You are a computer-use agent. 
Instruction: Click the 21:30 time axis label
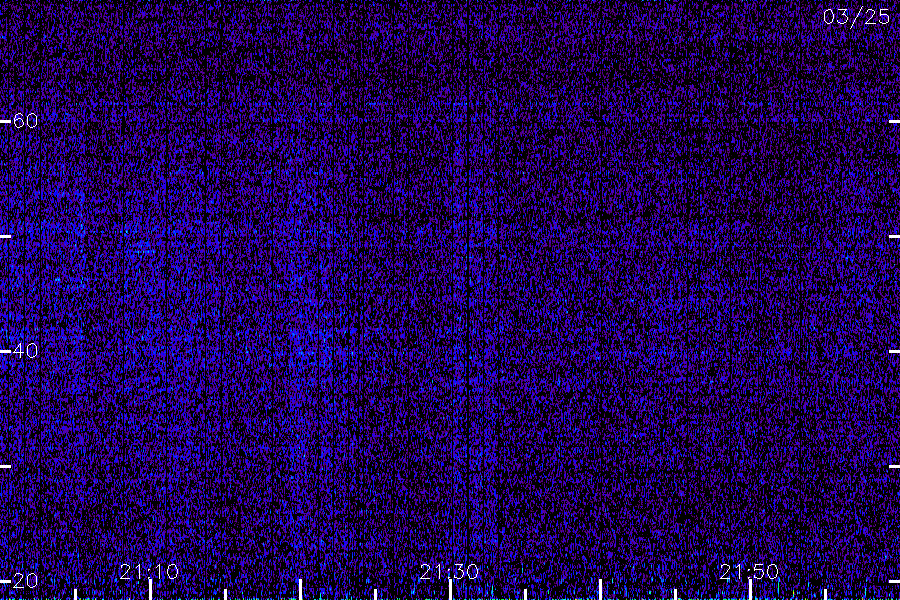(449, 572)
